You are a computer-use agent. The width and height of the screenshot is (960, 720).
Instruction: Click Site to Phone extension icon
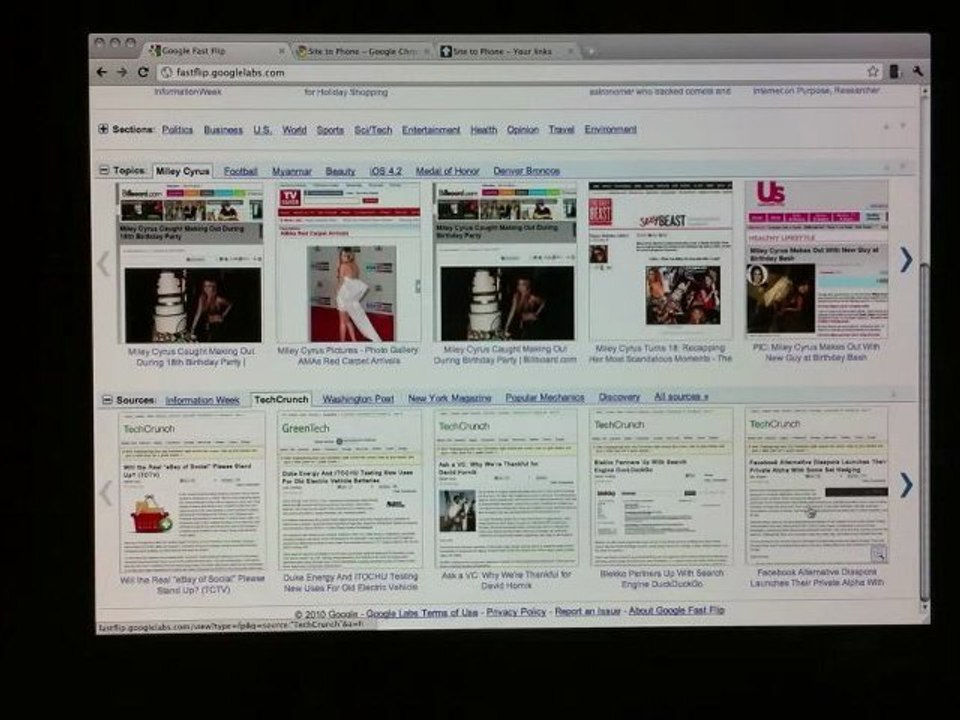click(x=894, y=72)
